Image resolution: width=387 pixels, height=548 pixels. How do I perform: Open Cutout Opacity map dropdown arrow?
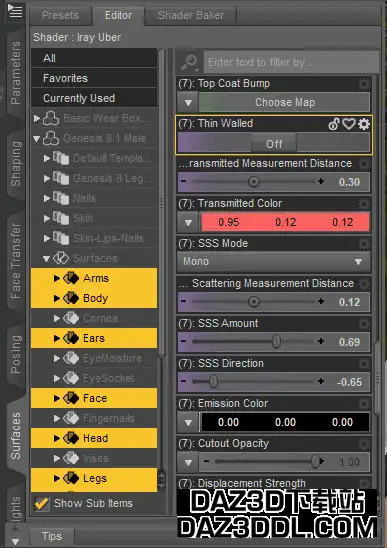tap(188, 462)
